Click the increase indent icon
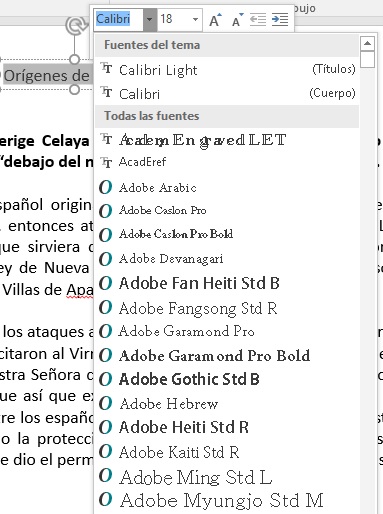The height and width of the screenshot is (514, 383). [280, 19]
